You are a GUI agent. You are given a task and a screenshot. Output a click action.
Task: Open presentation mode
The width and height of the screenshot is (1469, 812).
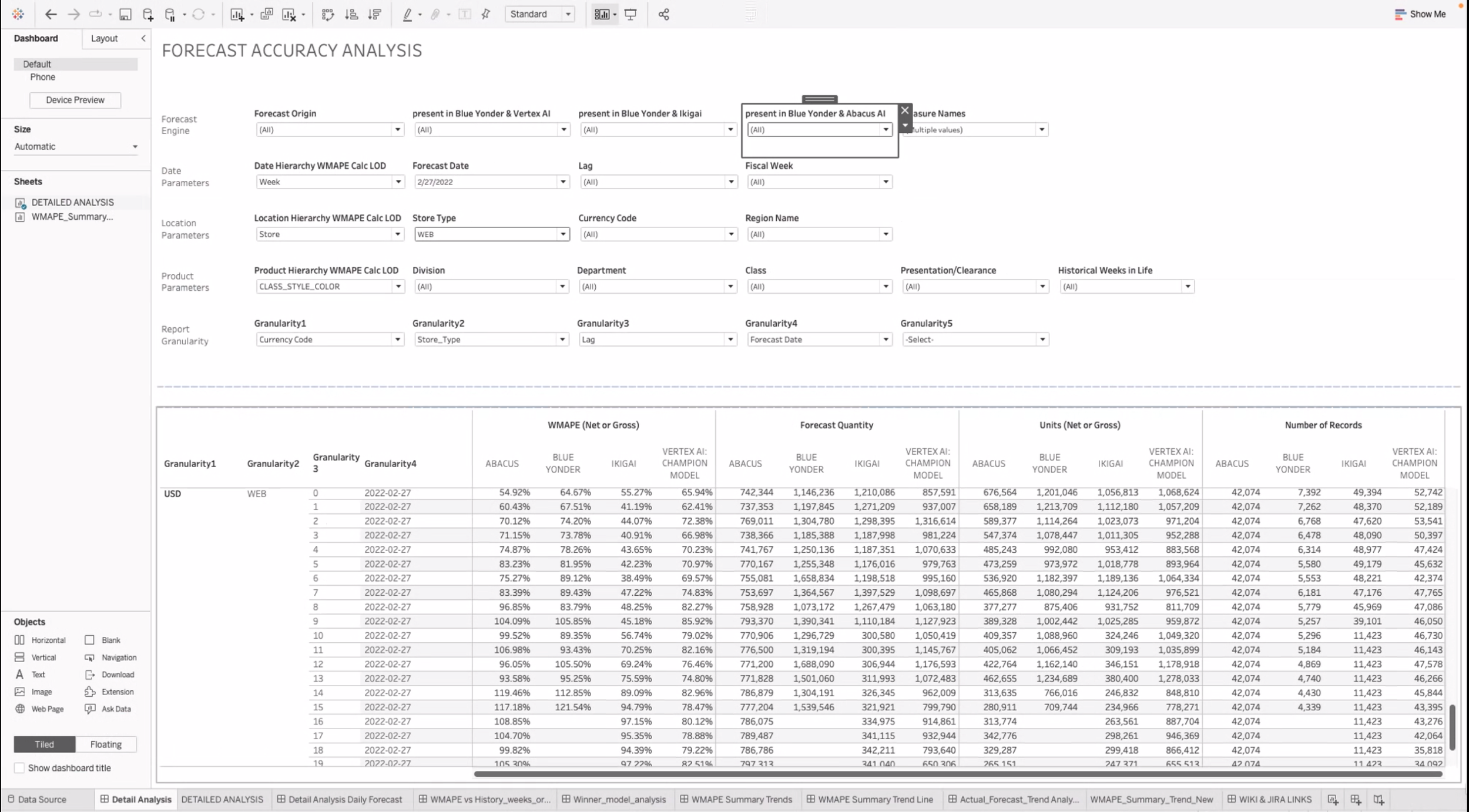pos(630,14)
